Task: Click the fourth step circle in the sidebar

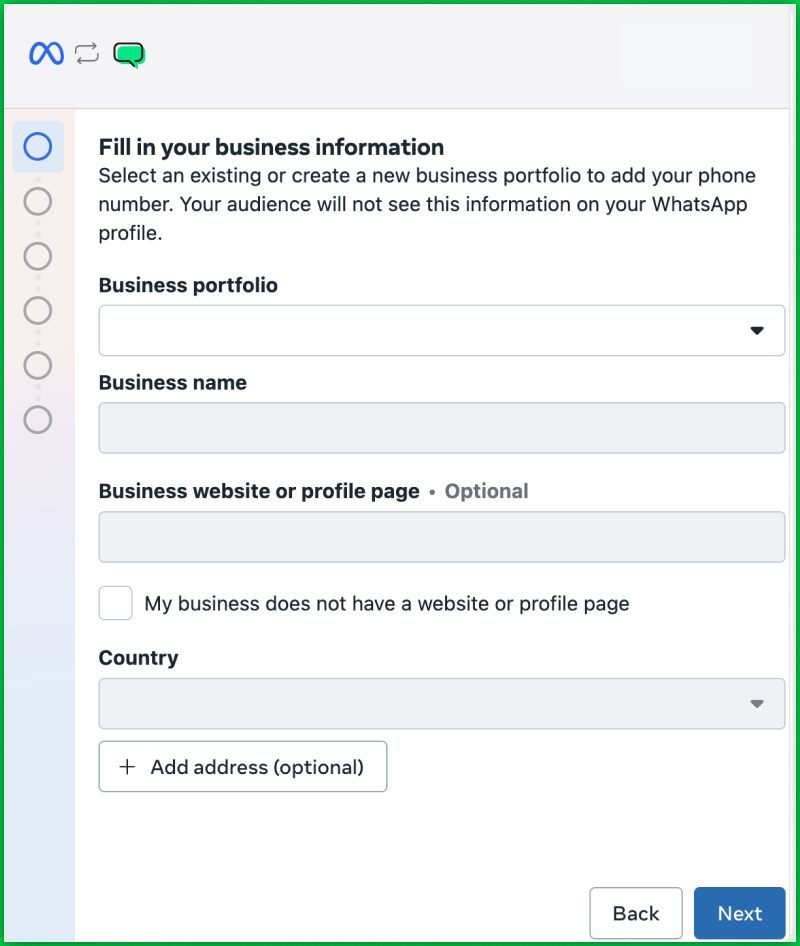Action: [x=37, y=310]
